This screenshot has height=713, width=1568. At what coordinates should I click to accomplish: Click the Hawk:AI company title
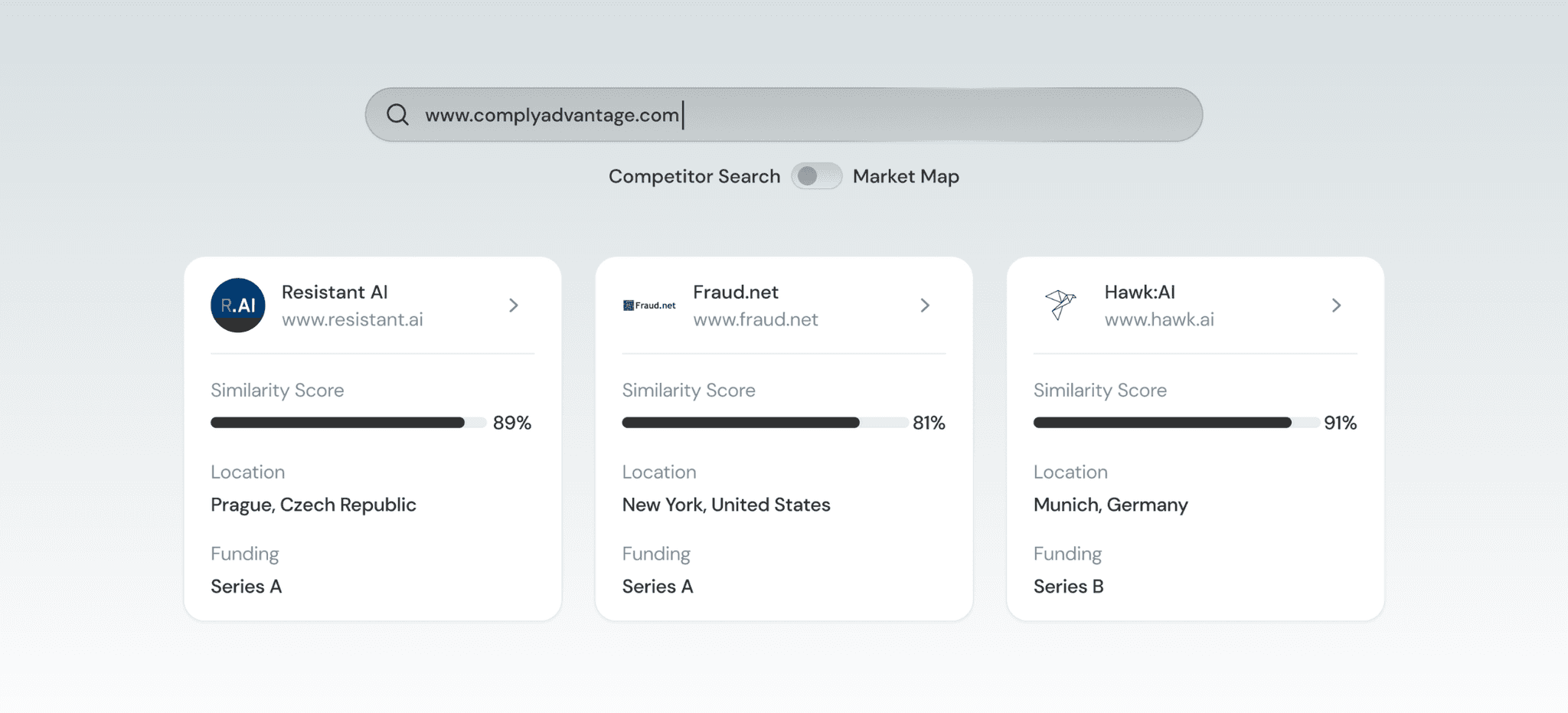point(1139,292)
